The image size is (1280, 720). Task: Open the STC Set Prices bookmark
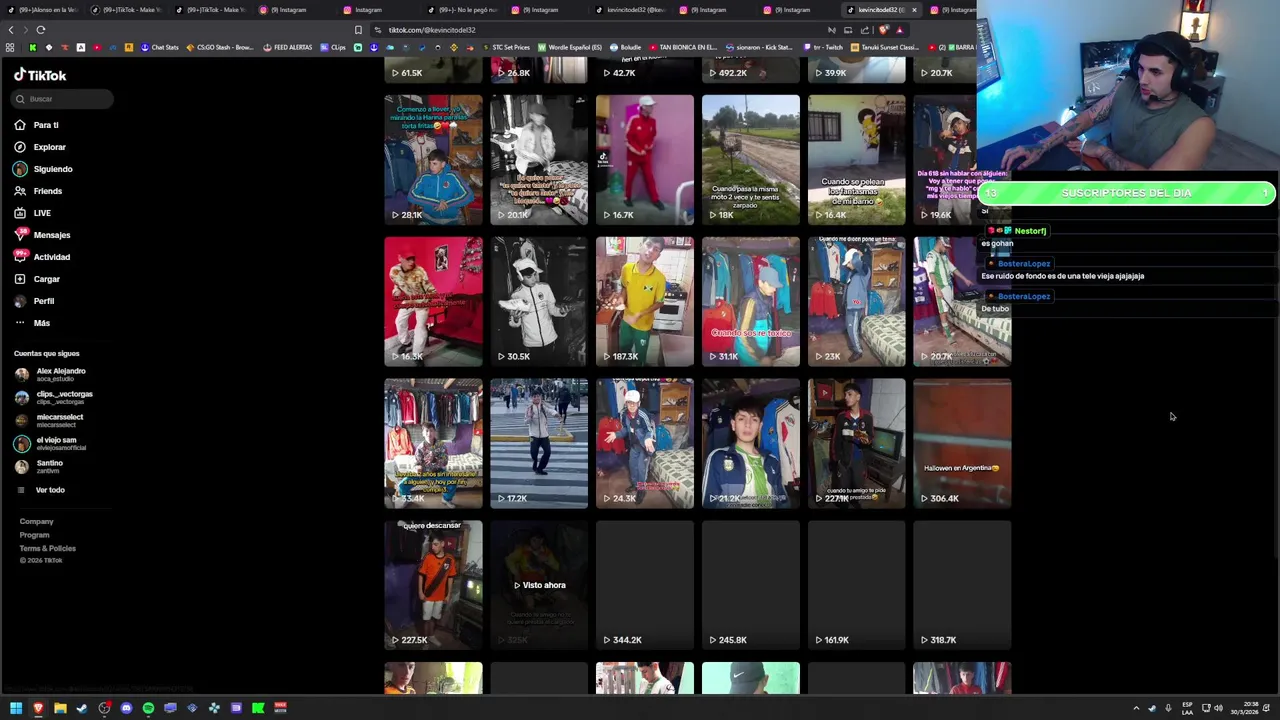[x=506, y=47]
